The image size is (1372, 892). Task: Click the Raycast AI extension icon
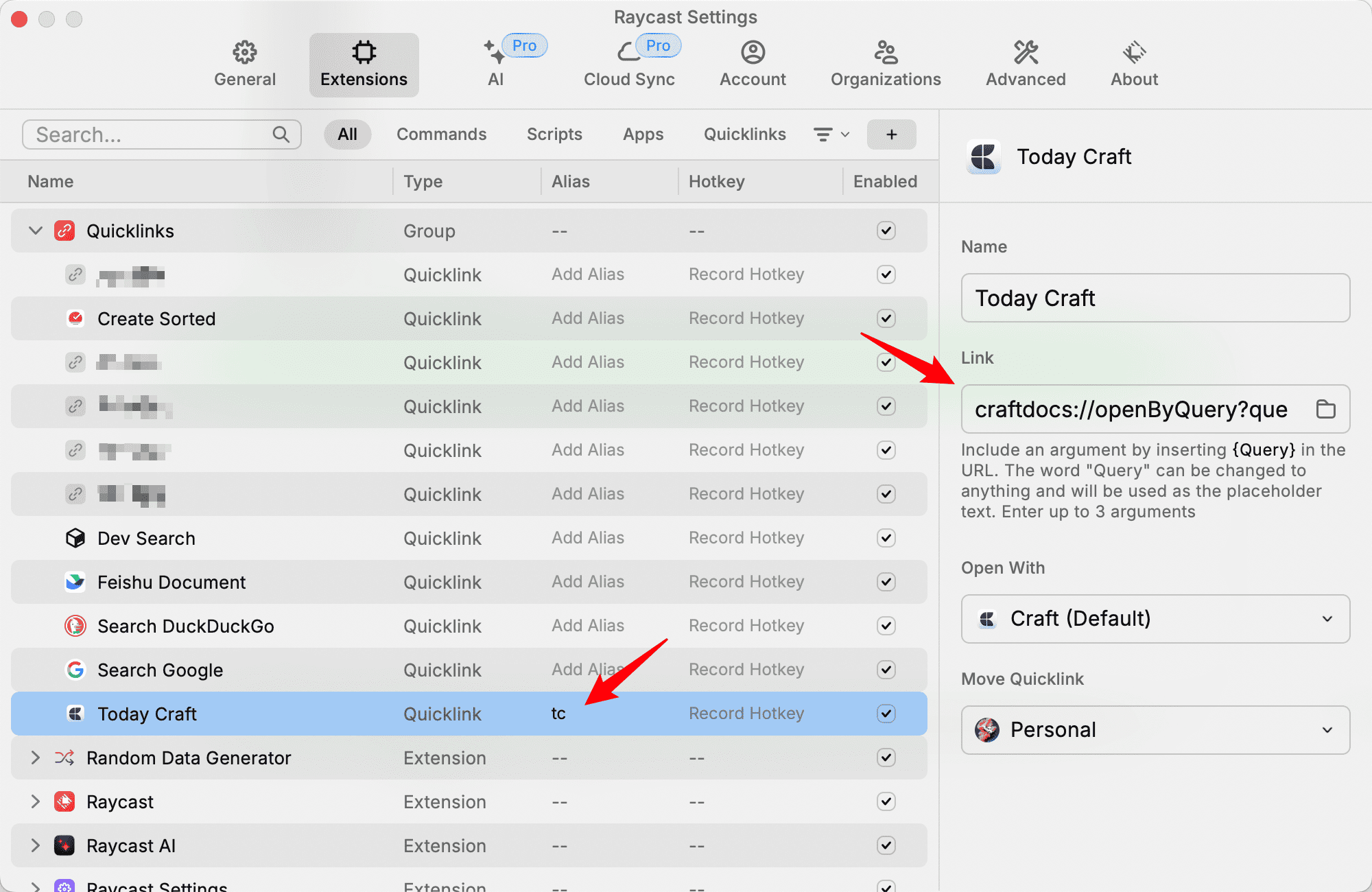pyautogui.click(x=64, y=845)
